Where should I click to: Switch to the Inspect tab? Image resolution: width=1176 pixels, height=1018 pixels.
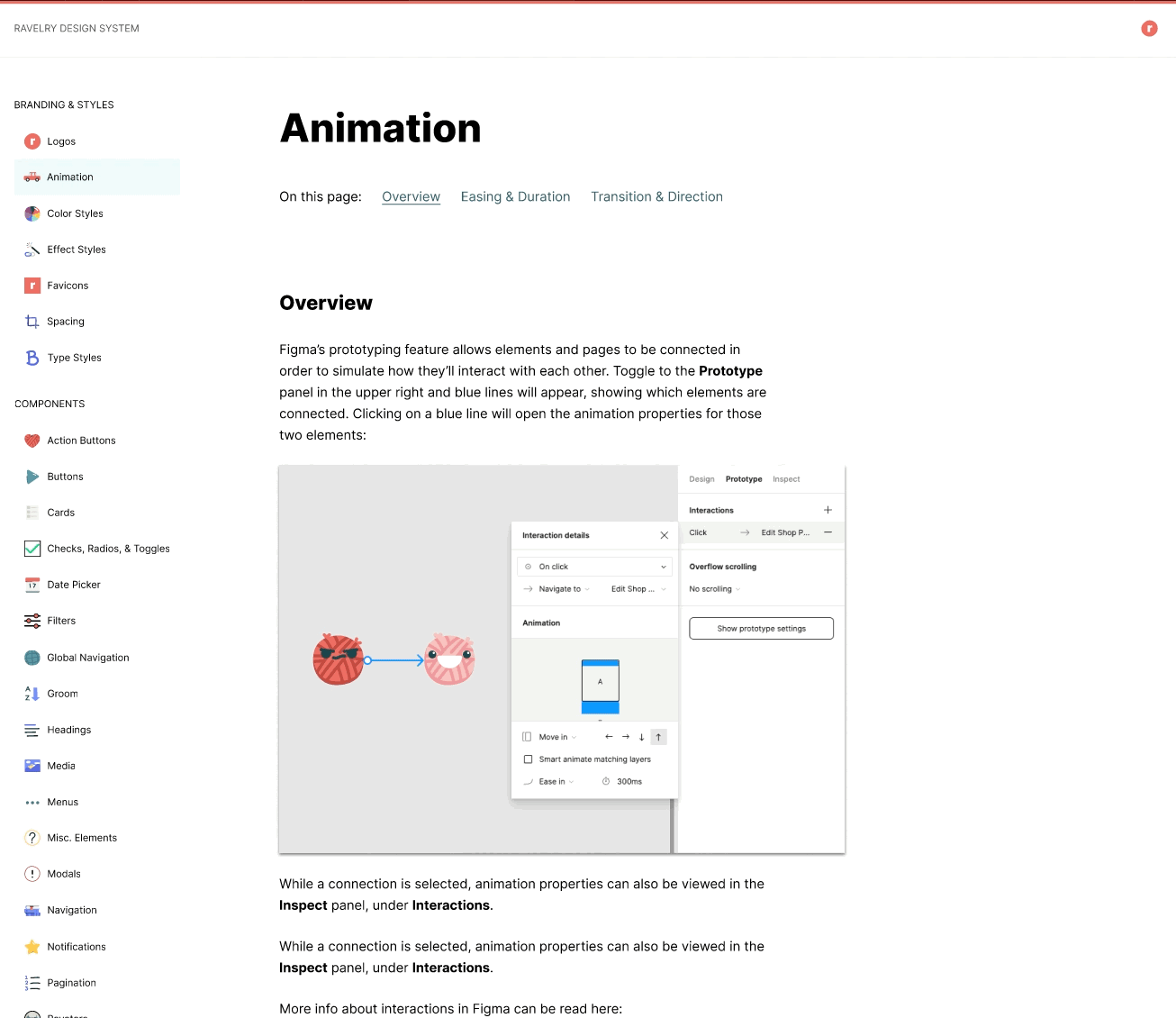(x=786, y=479)
